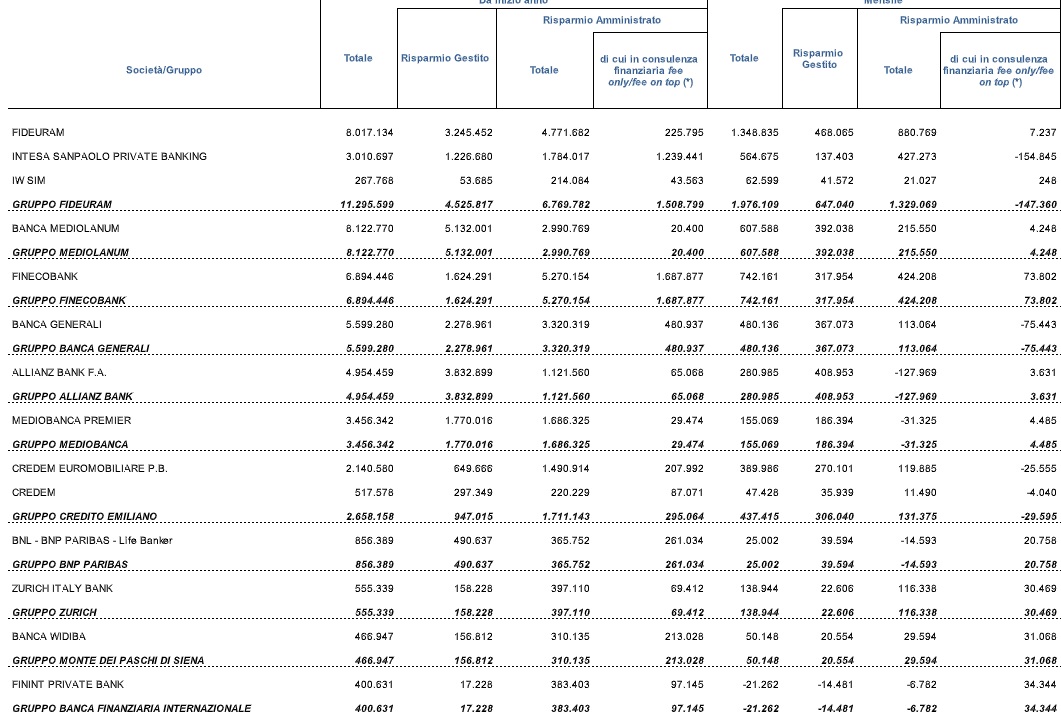Select the cell showing 3.010.697
Screen dimensions: 1061x726
tap(369, 156)
